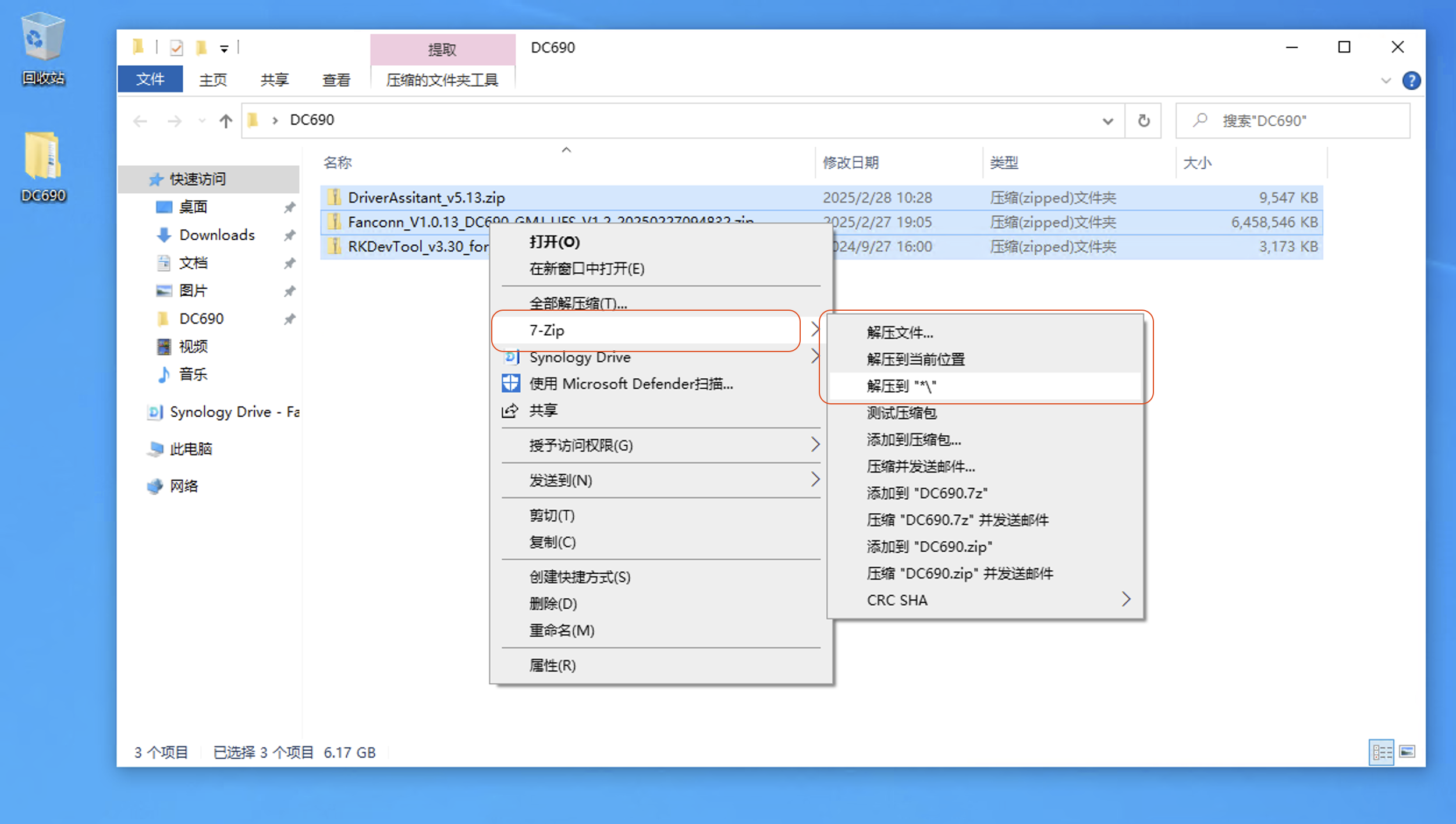
Task: Click the quick access properties checkmark icon
Action: (x=176, y=47)
